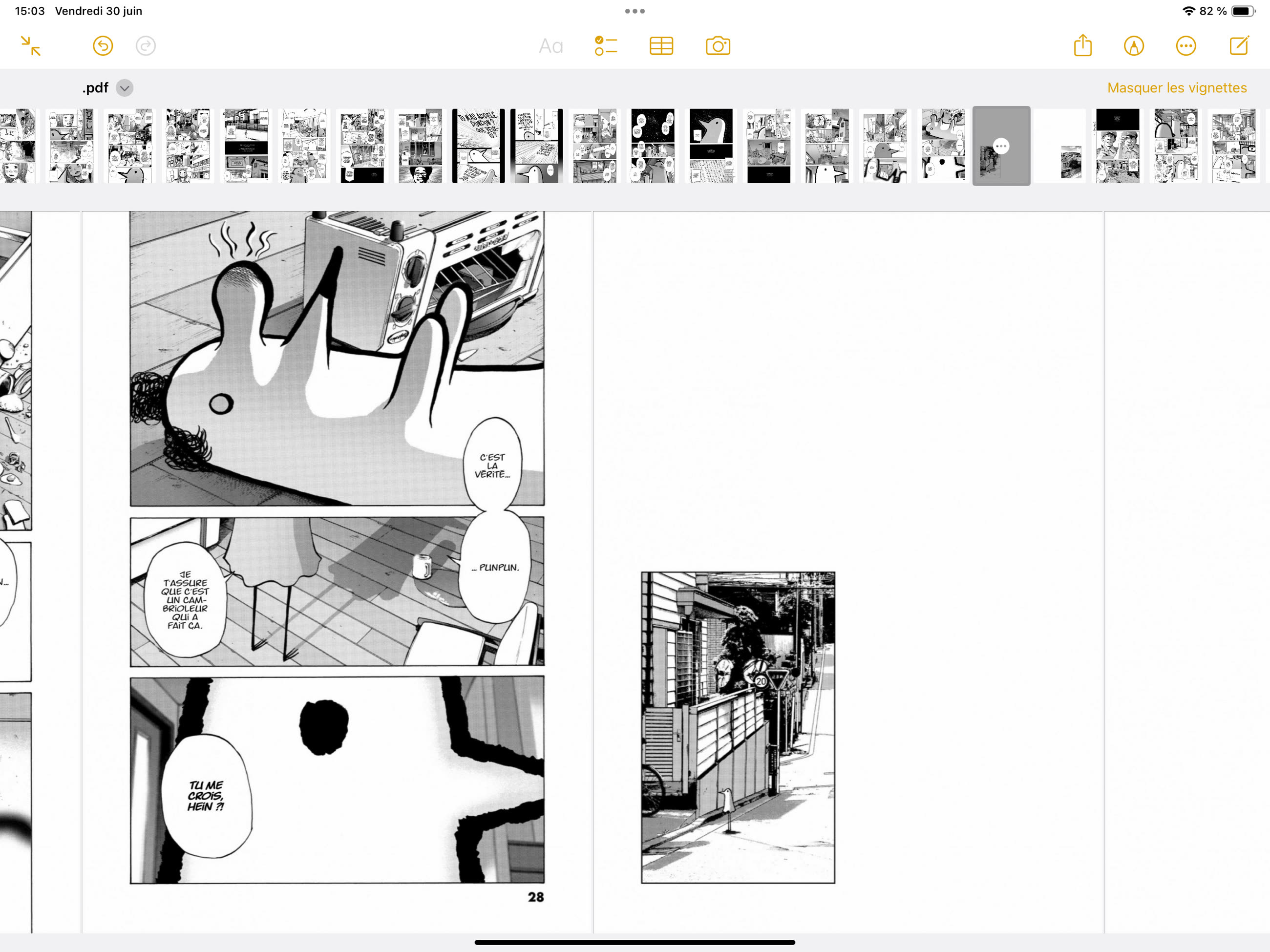
Task: Open the note options menu via top center dots
Action: click(x=635, y=10)
